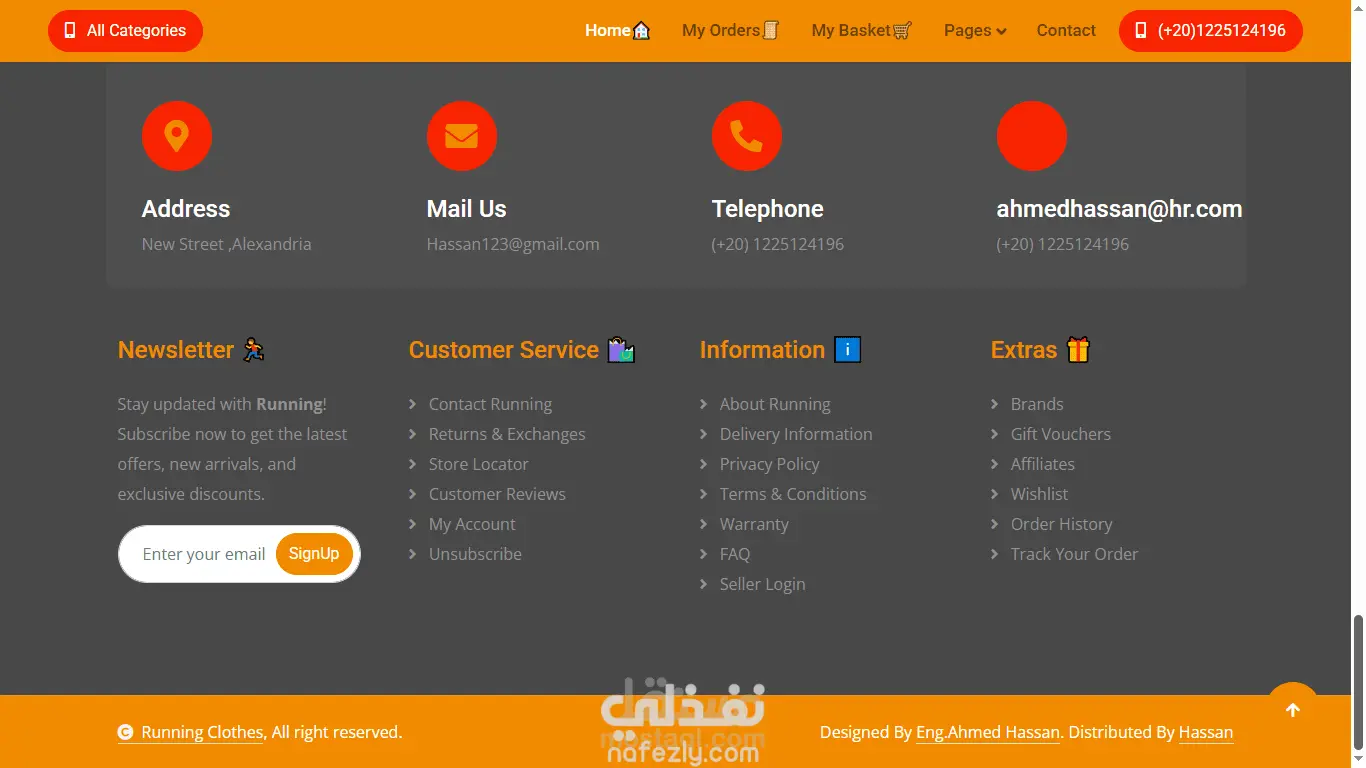Screen dimensions: 1366x768
Task: Click the gift emoji beside Extras
Action: 1078,350
